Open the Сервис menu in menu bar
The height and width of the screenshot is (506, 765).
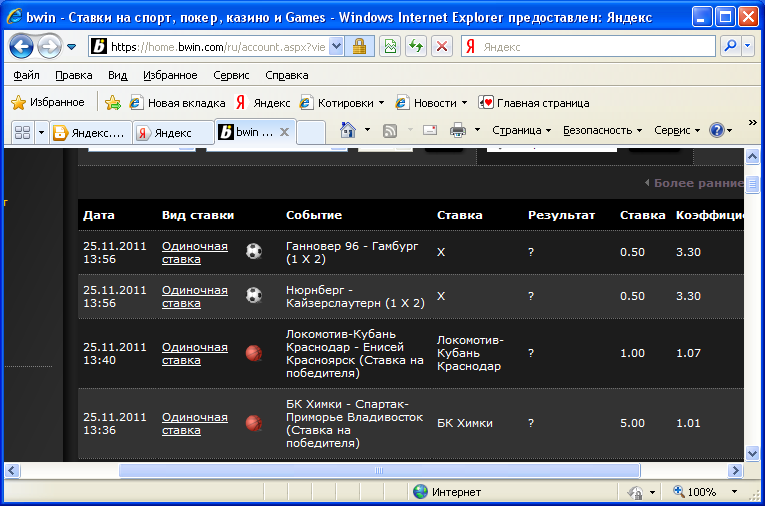click(x=231, y=75)
